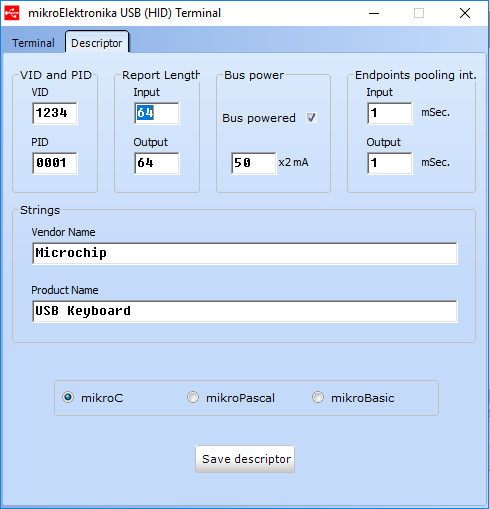Click the Vendor Name text field
The image size is (490, 509).
pyautogui.click(x=245, y=253)
